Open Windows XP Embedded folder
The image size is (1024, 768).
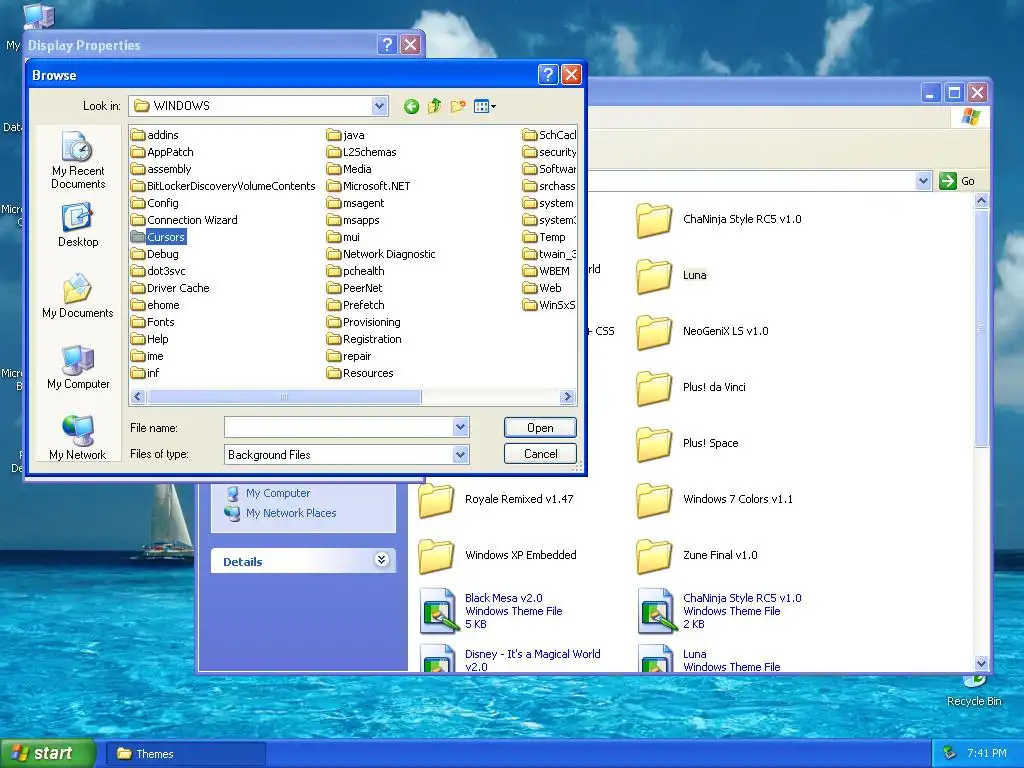[497, 556]
